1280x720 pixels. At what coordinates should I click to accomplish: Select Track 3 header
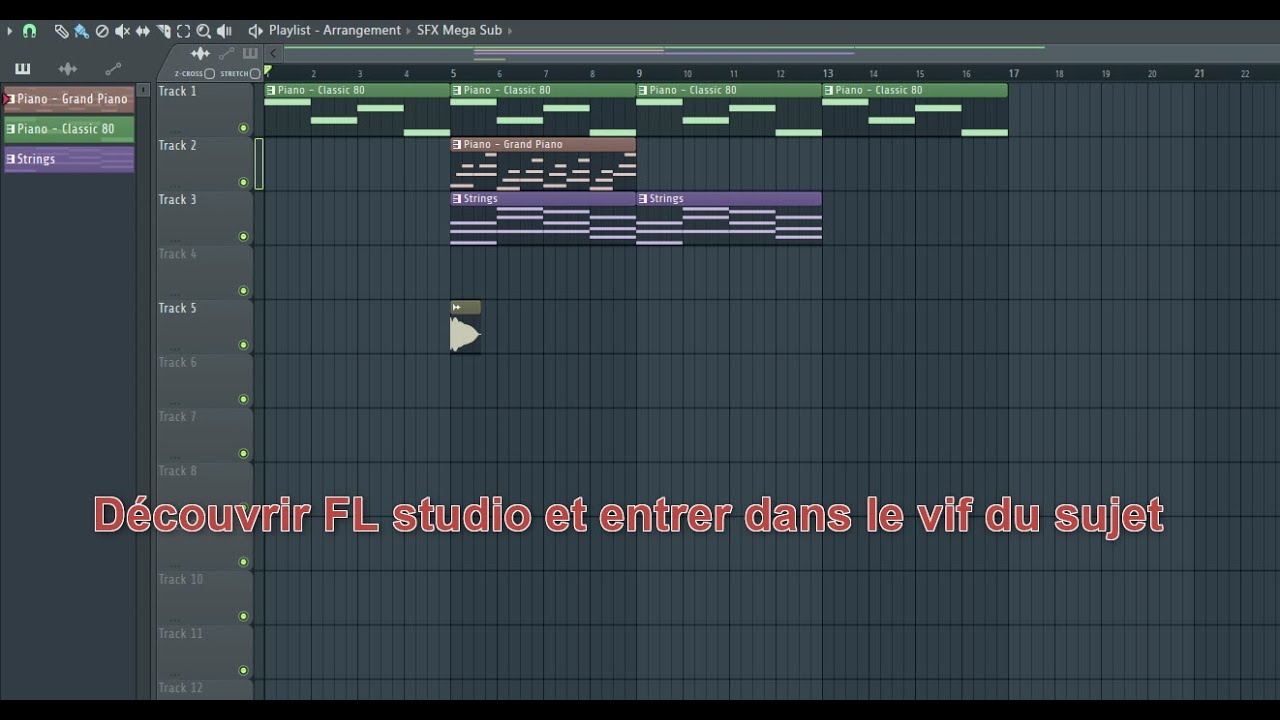coord(205,218)
